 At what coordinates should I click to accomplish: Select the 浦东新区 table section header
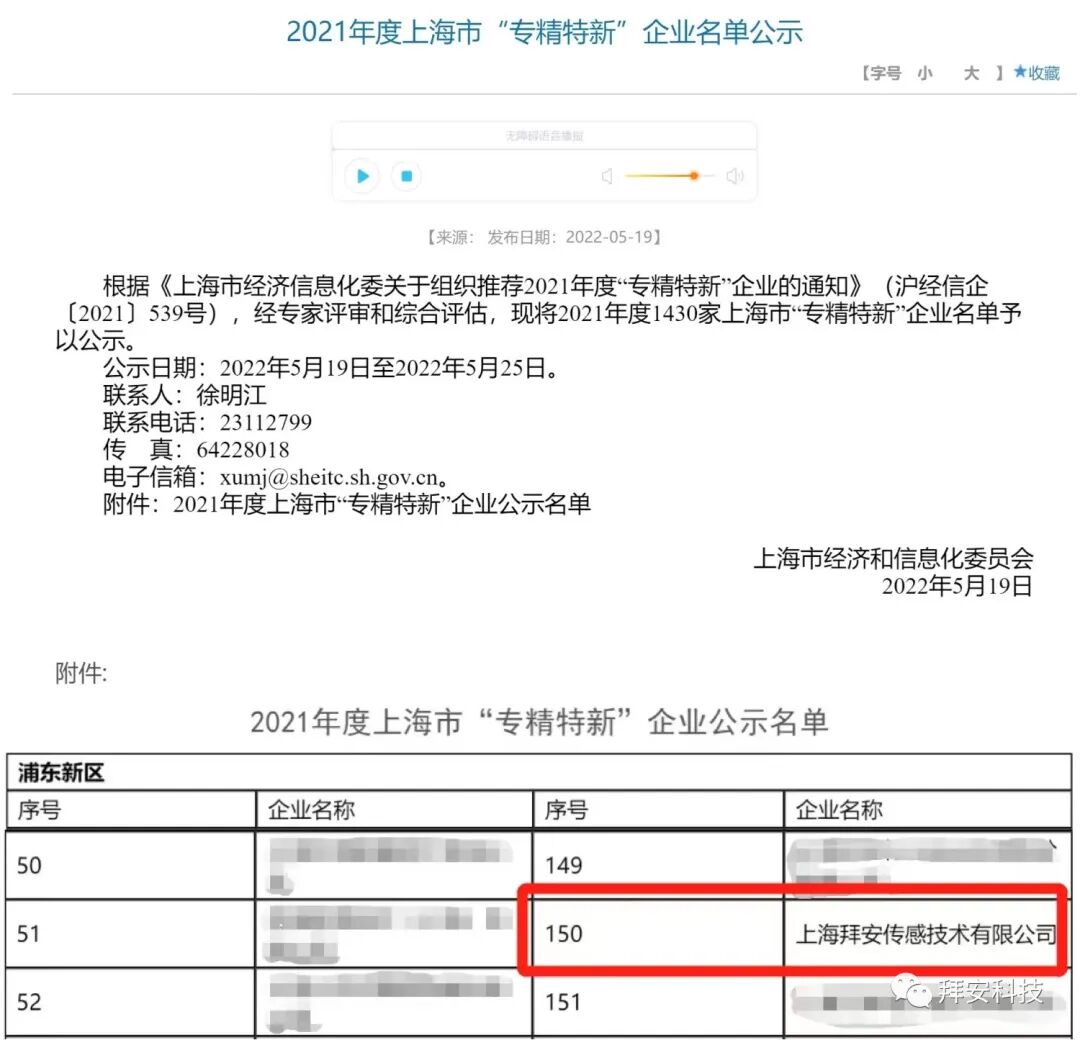[x=62, y=773]
